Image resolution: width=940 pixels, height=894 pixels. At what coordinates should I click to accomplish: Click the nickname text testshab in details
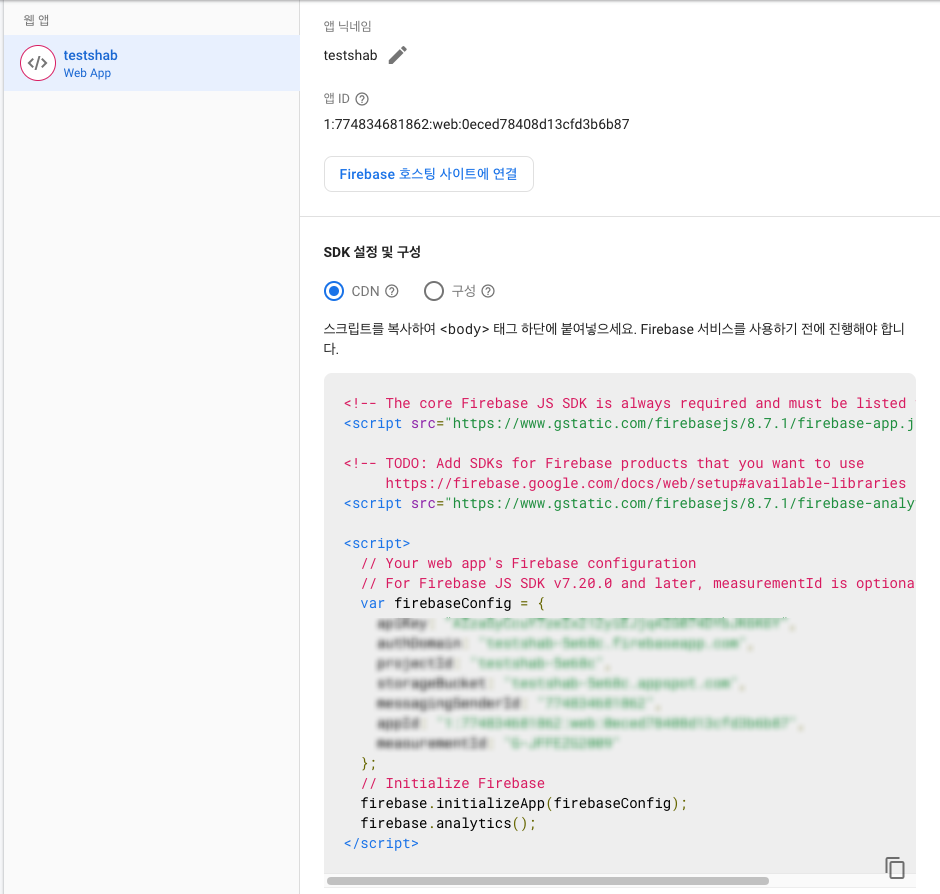tap(351, 55)
